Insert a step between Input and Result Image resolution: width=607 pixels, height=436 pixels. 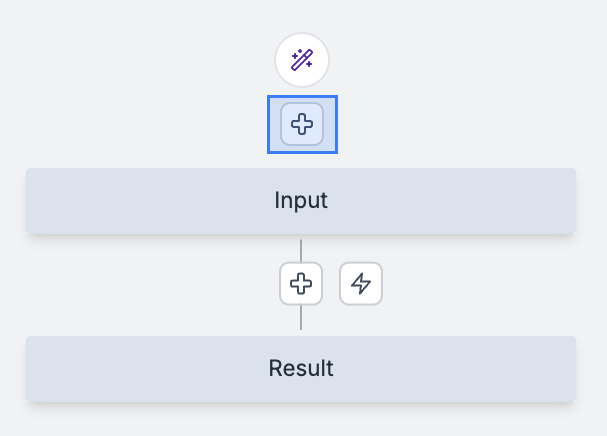(301, 284)
